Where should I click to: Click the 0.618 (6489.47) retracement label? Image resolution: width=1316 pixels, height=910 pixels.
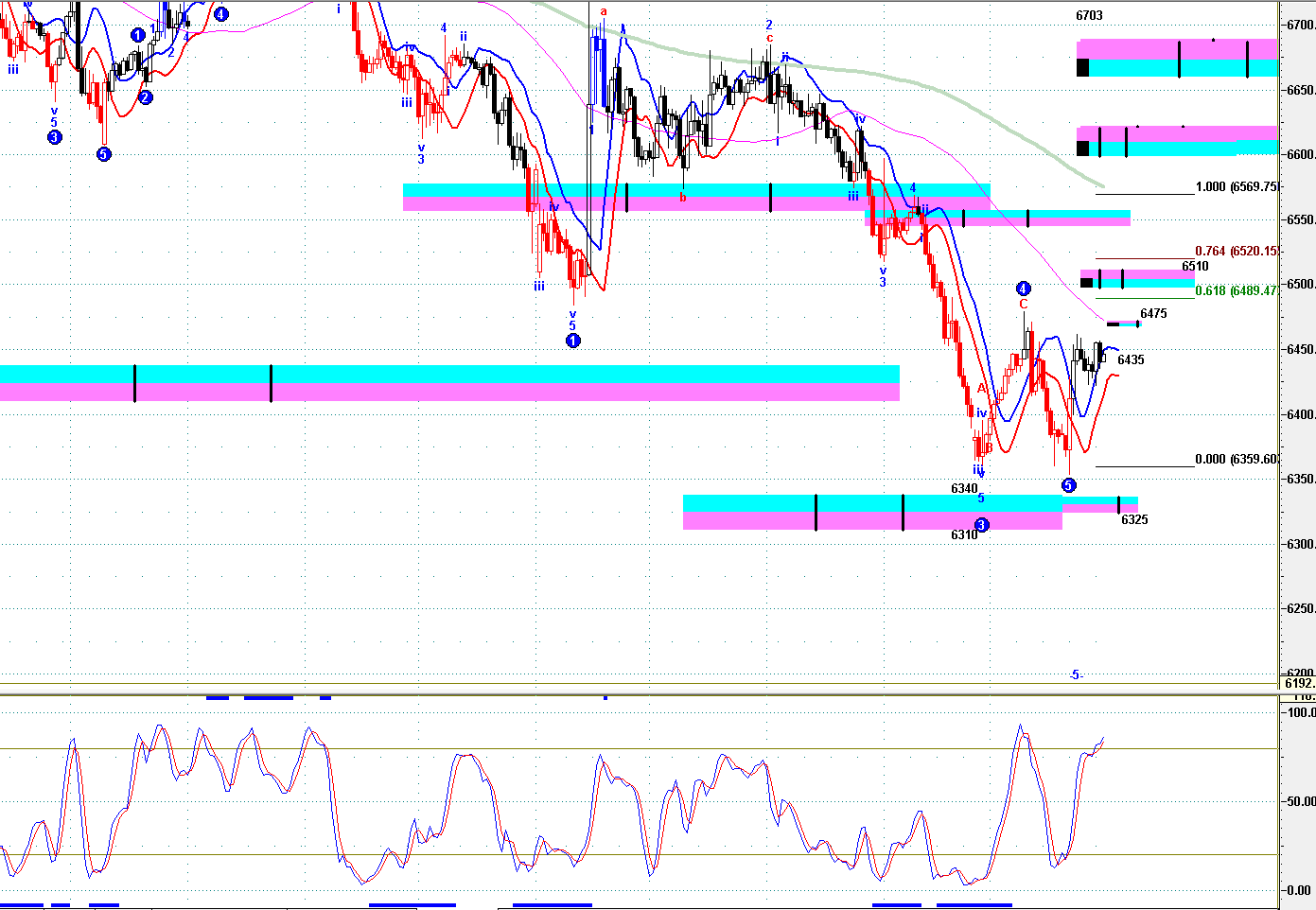pos(1237,291)
